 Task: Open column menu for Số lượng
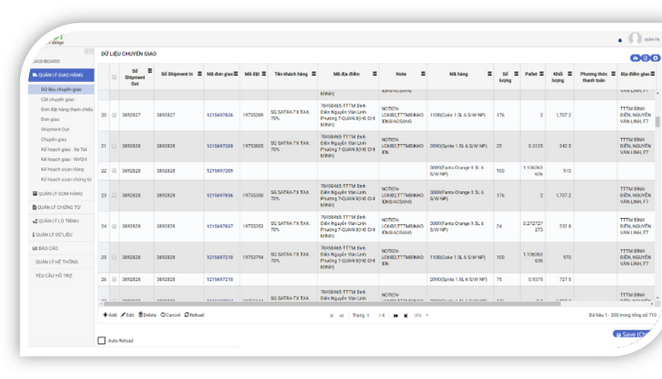point(516,74)
